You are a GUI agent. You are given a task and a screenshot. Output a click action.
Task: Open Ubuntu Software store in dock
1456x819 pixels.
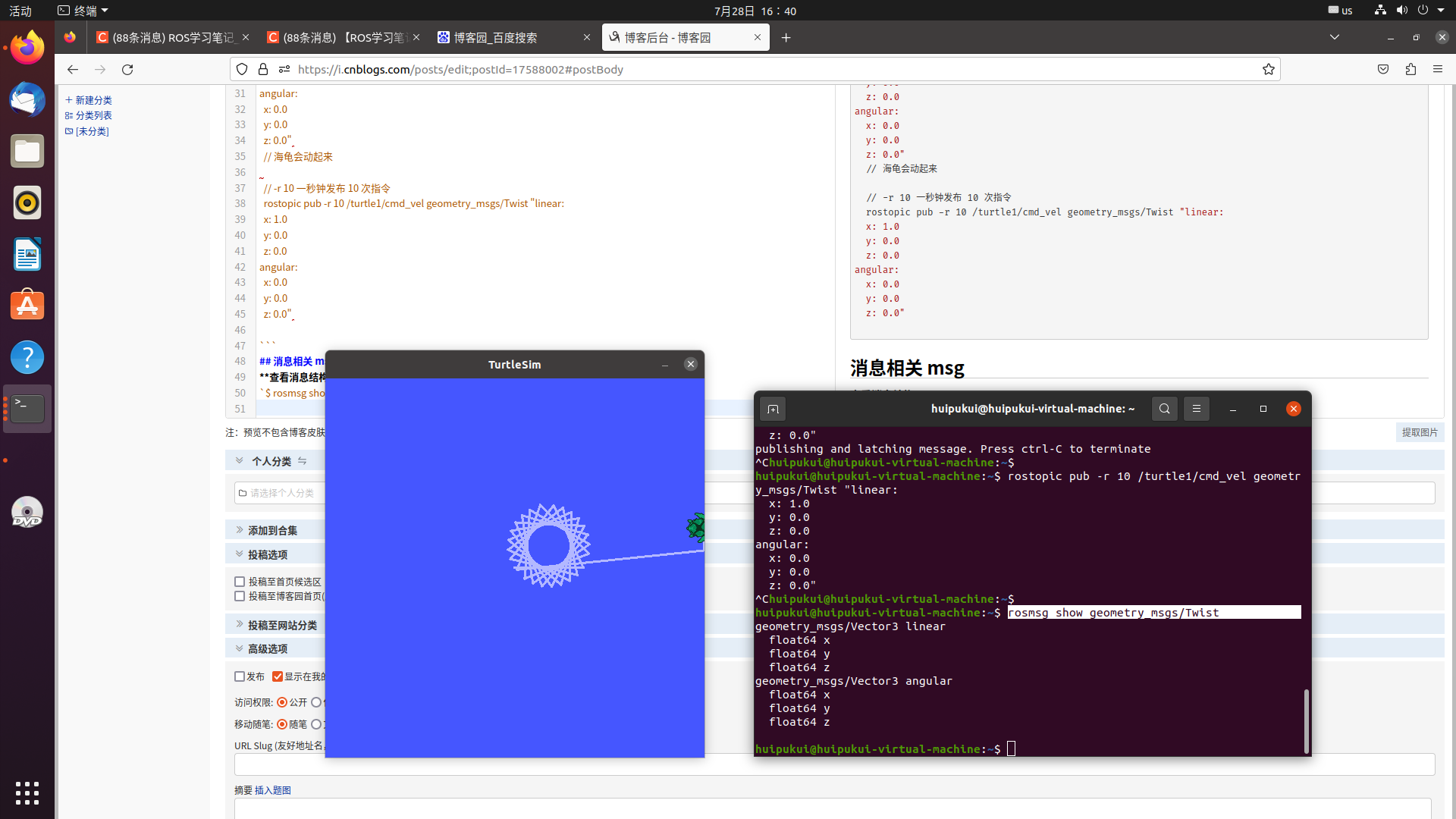click(x=27, y=306)
